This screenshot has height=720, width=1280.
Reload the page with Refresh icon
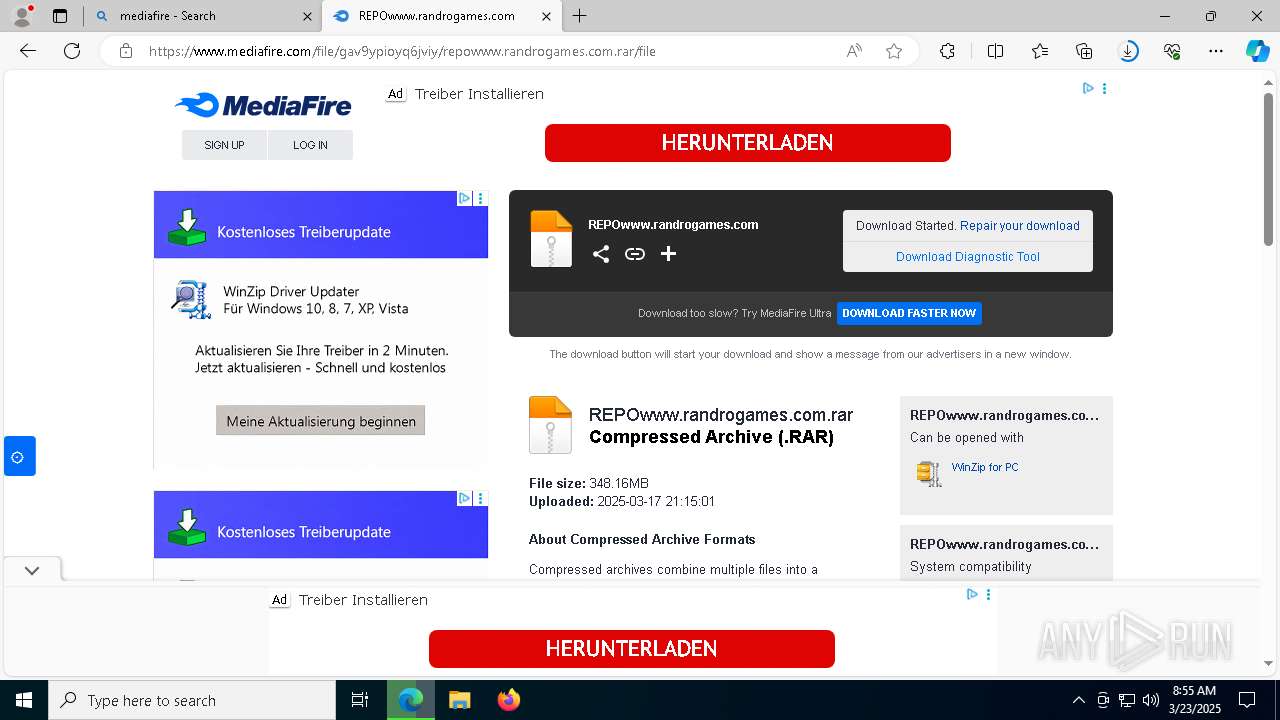tap(72, 51)
